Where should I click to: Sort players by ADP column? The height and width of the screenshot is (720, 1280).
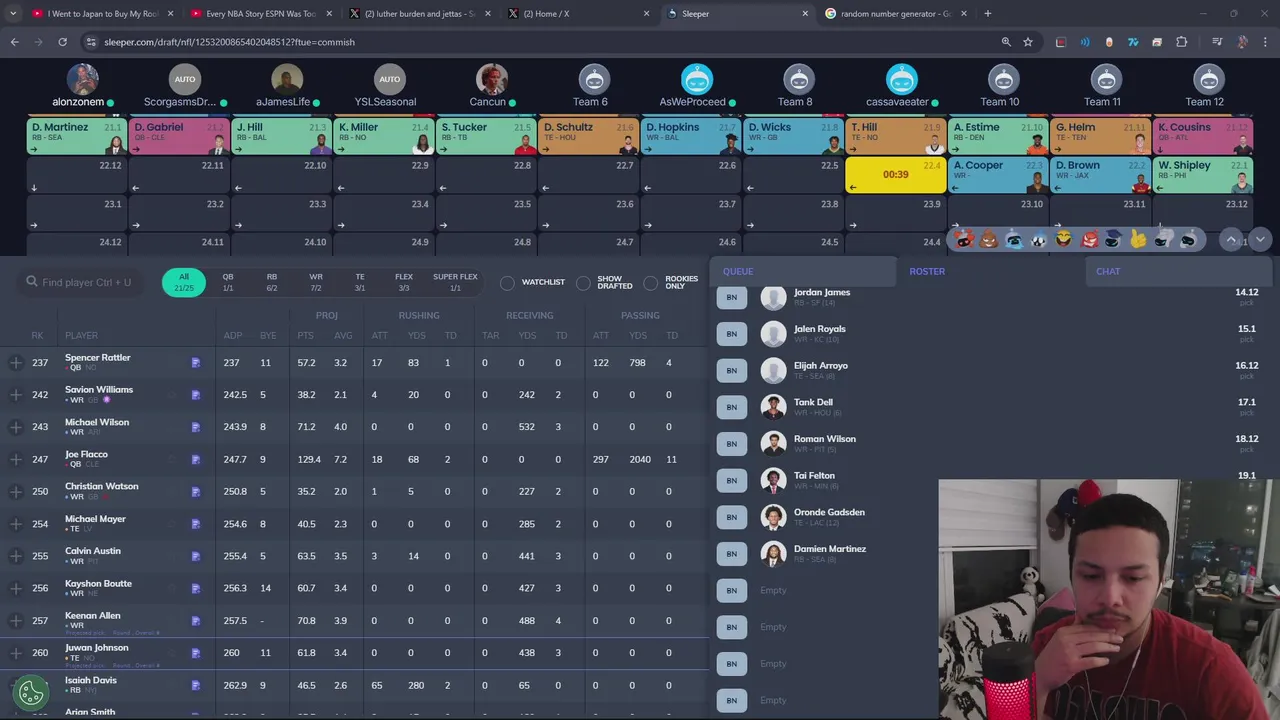click(233, 336)
